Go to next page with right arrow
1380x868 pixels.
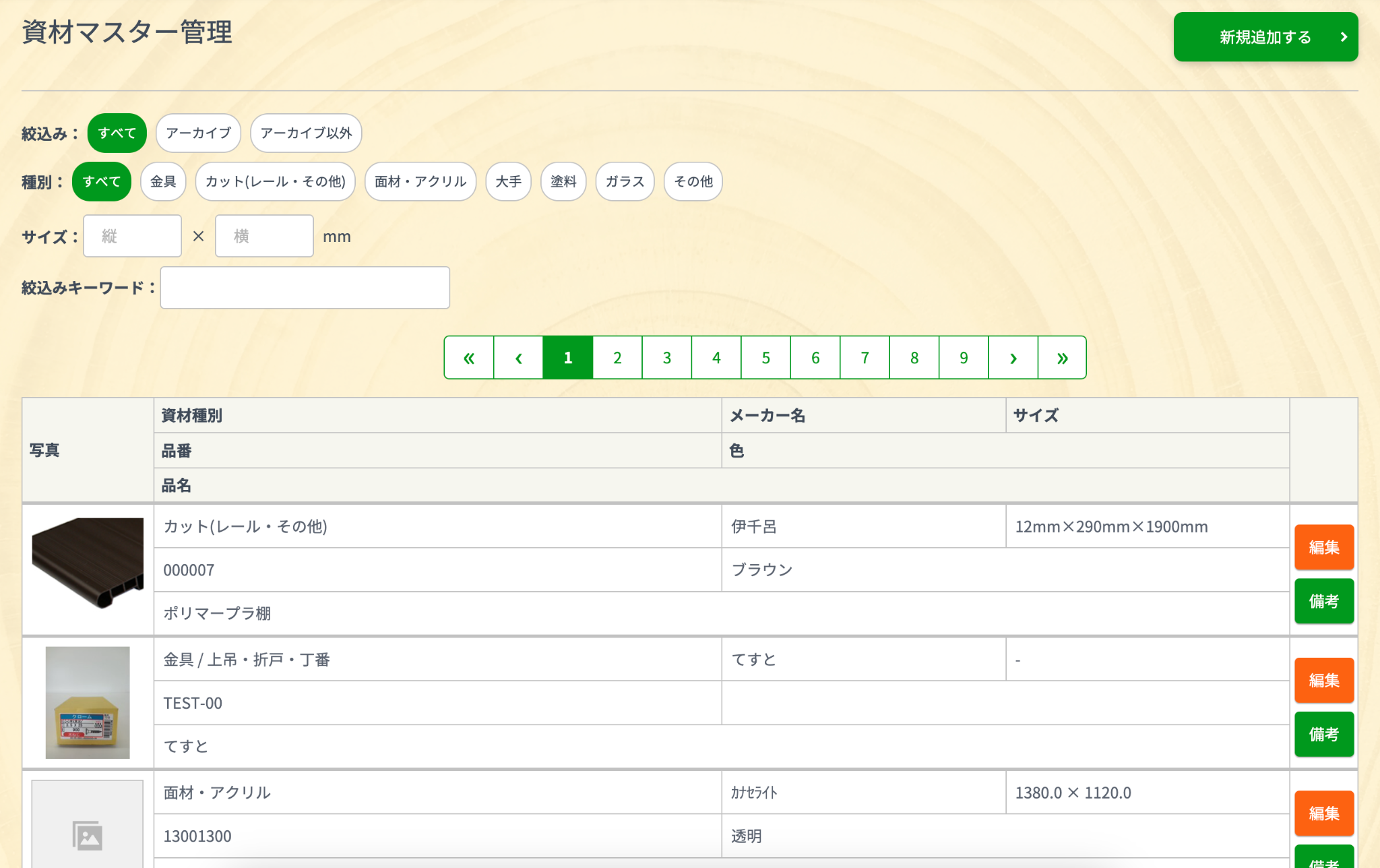1013,358
